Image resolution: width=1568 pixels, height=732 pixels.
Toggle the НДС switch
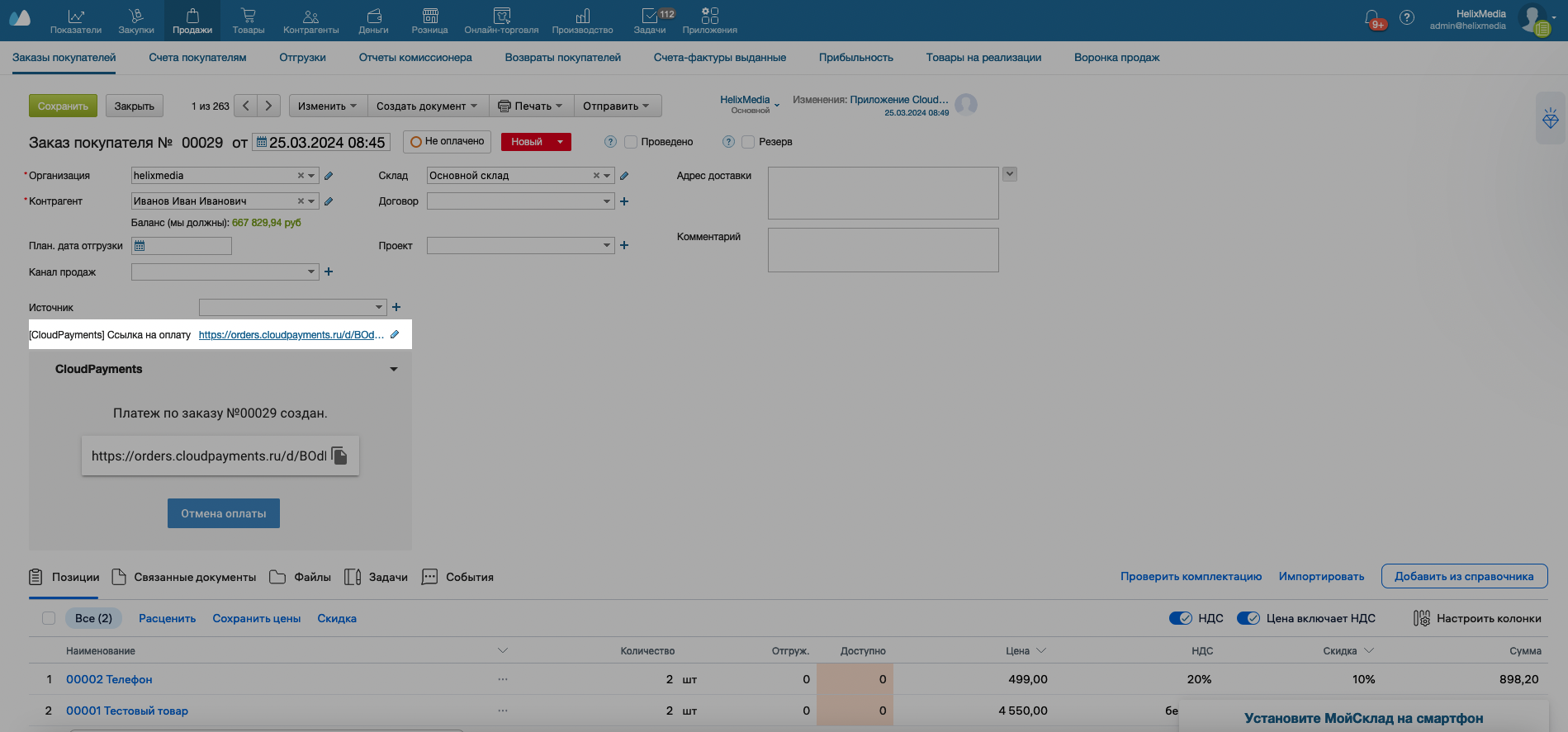1181,618
